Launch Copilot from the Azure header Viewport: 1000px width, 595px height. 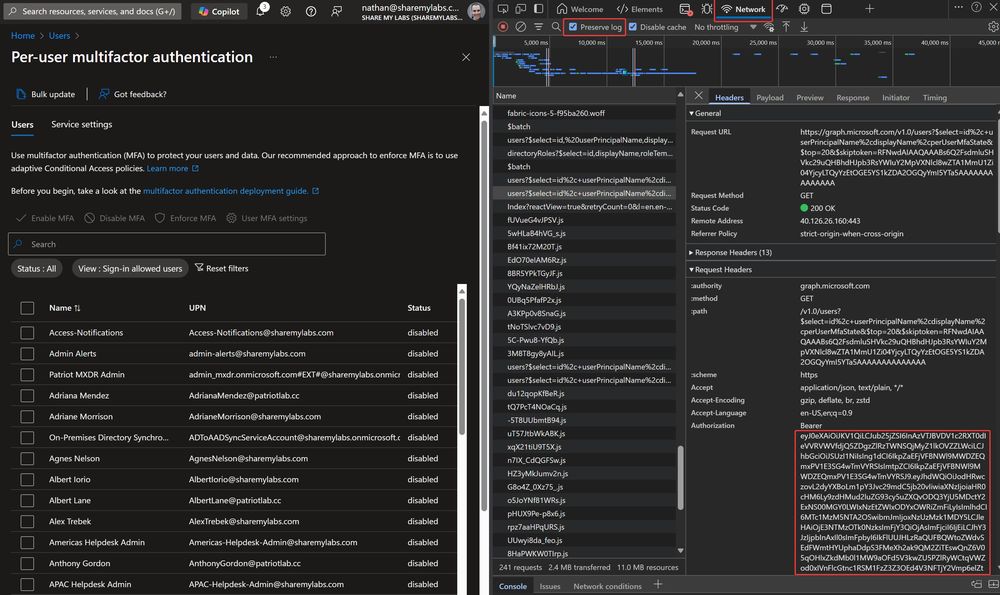click(219, 11)
